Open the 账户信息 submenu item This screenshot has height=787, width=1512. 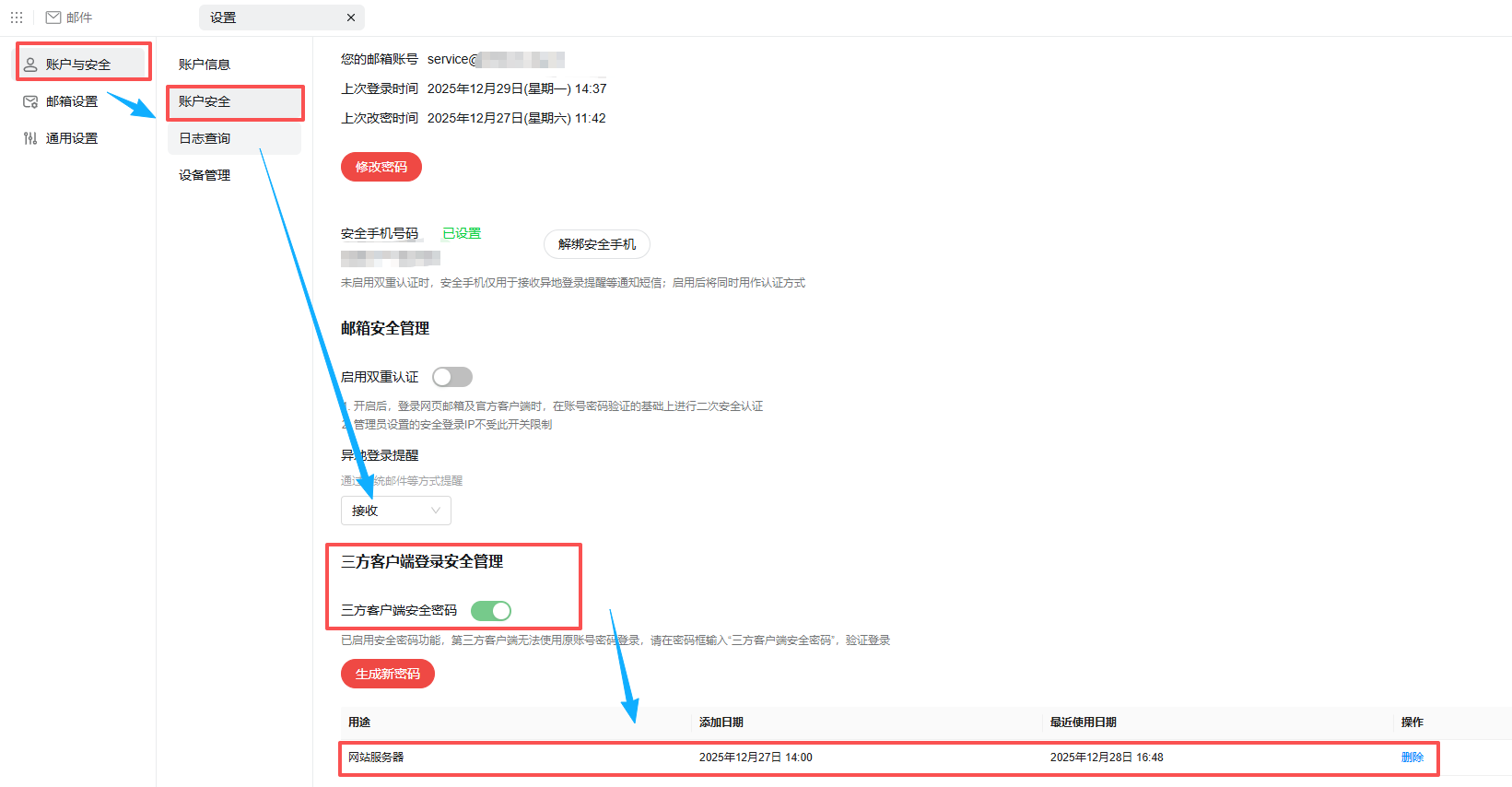235,65
